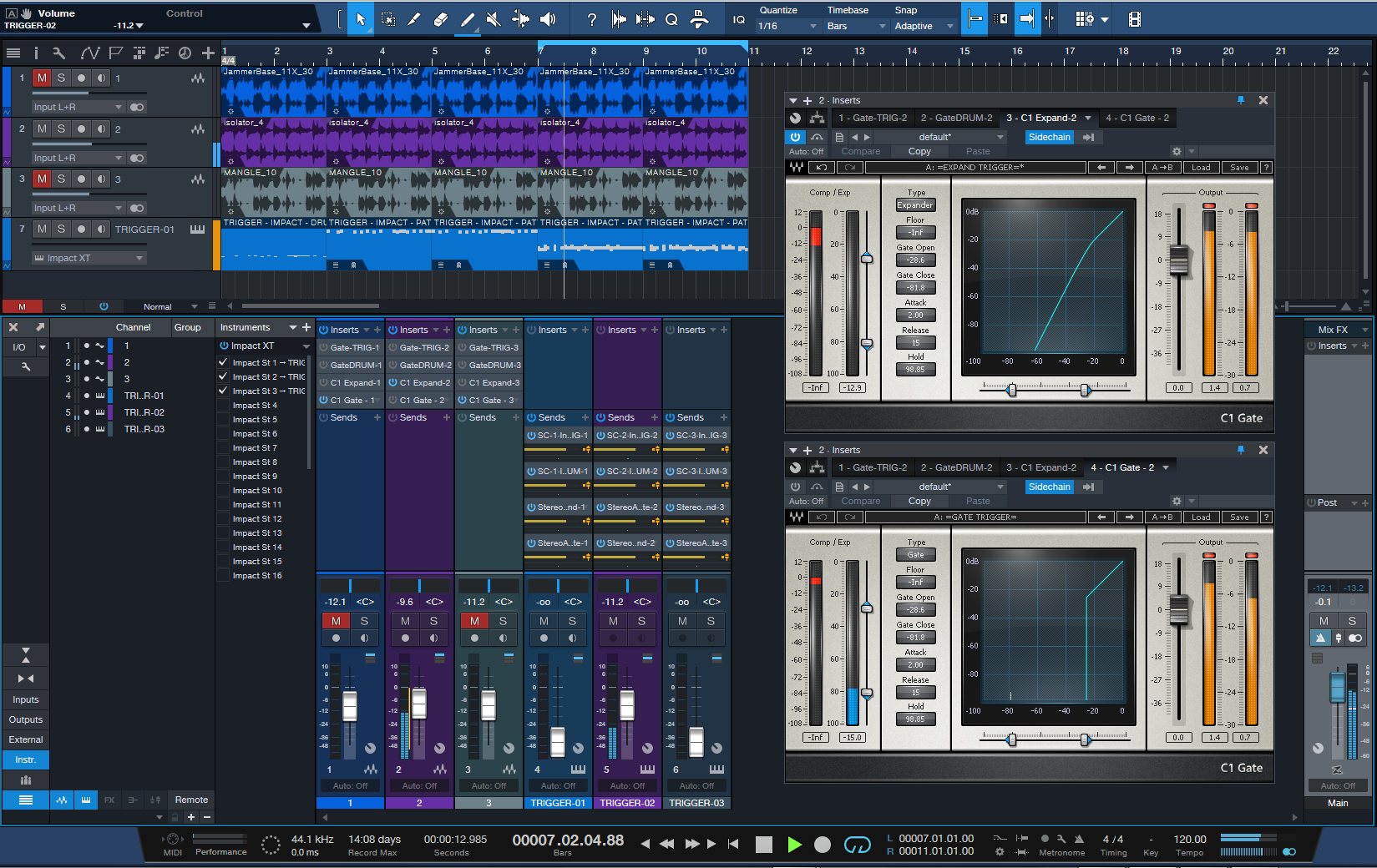The width and height of the screenshot is (1377, 868).
Task: Click the IQ input quantize icon
Action: pyautogui.click(x=739, y=19)
